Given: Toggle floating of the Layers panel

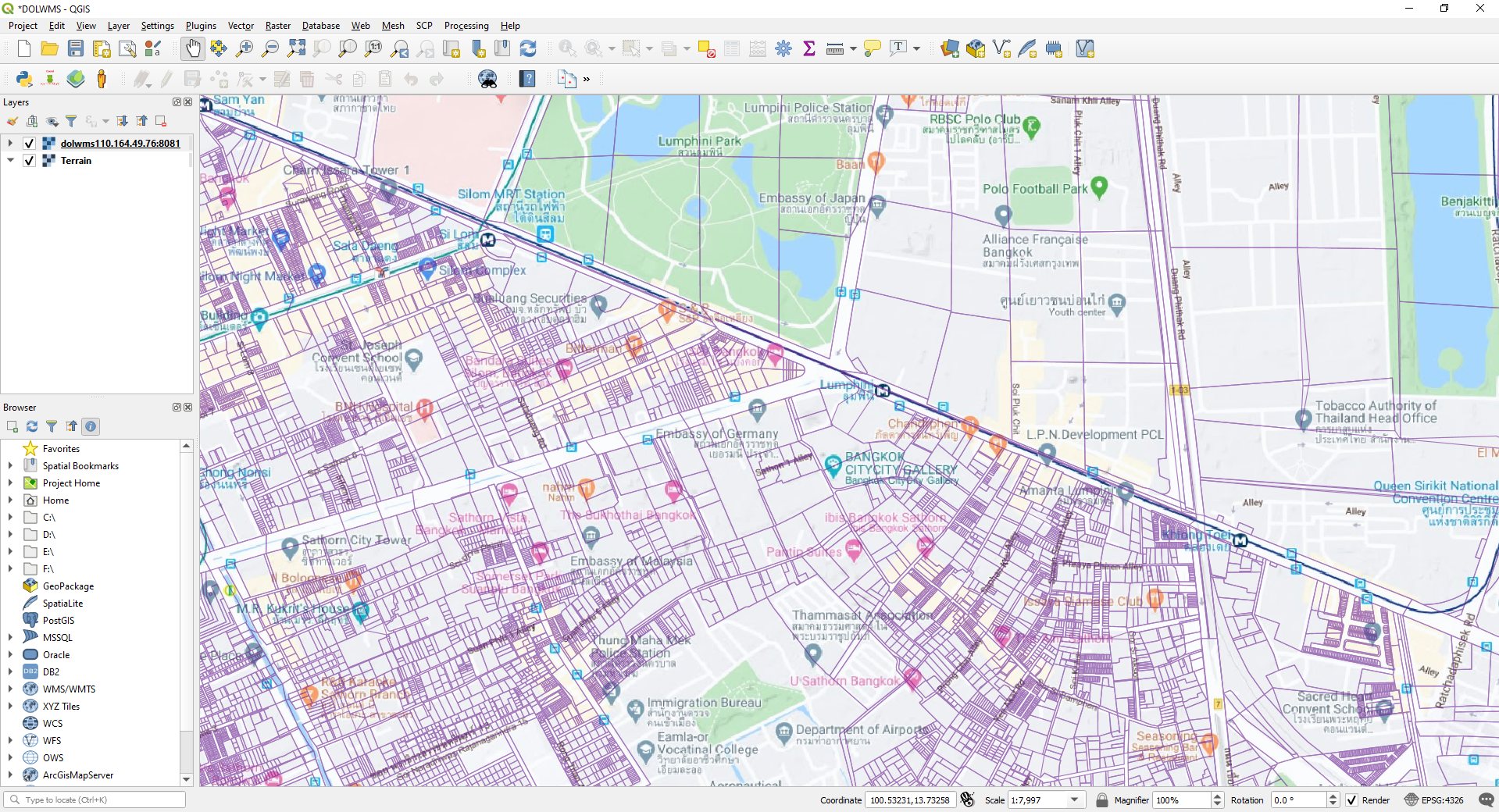Looking at the screenshot, I should coord(177,102).
